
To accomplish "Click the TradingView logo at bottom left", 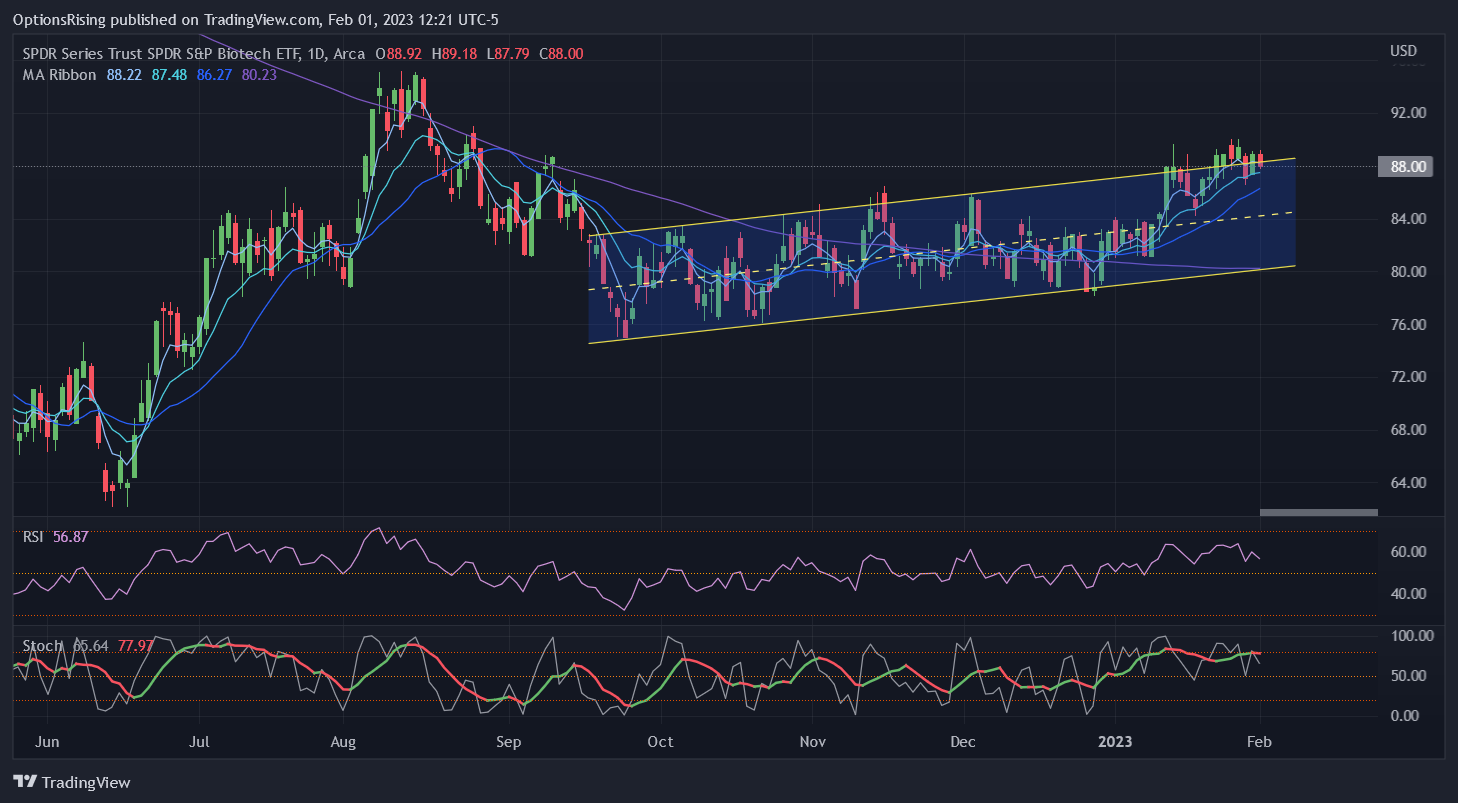I will [72, 782].
